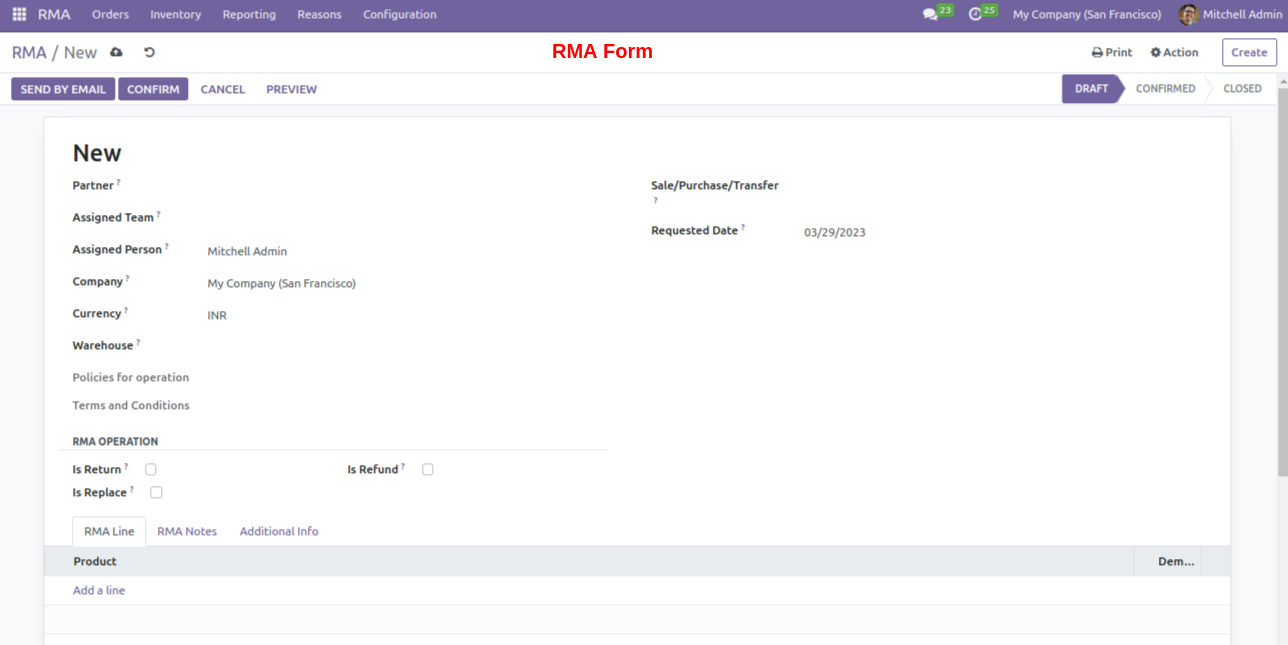
Task: Open the activities clock icon
Action: [975, 14]
